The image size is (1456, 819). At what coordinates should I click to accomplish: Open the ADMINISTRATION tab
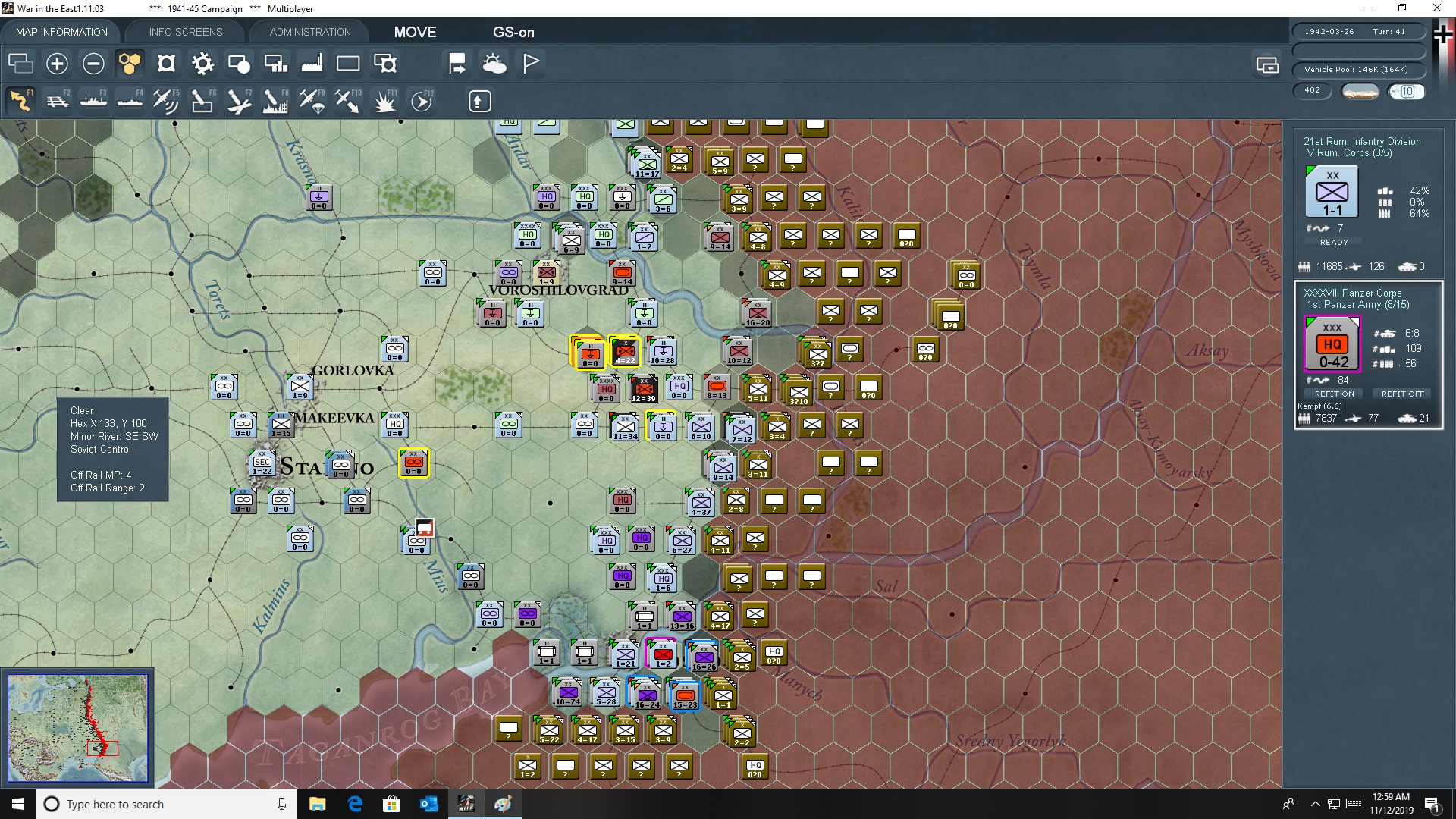click(x=310, y=32)
